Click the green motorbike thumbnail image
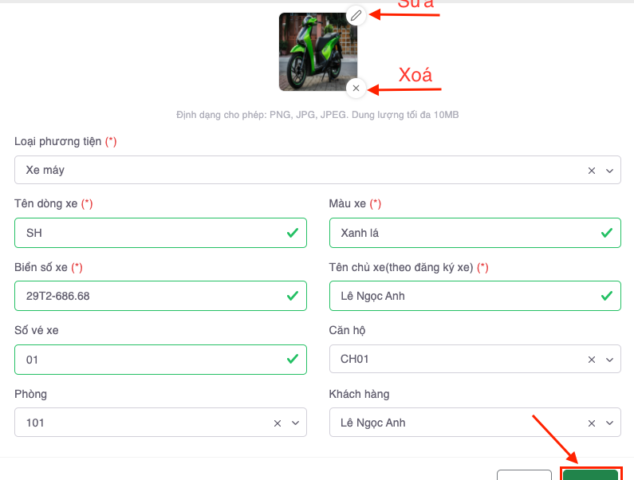 tap(318, 52)
